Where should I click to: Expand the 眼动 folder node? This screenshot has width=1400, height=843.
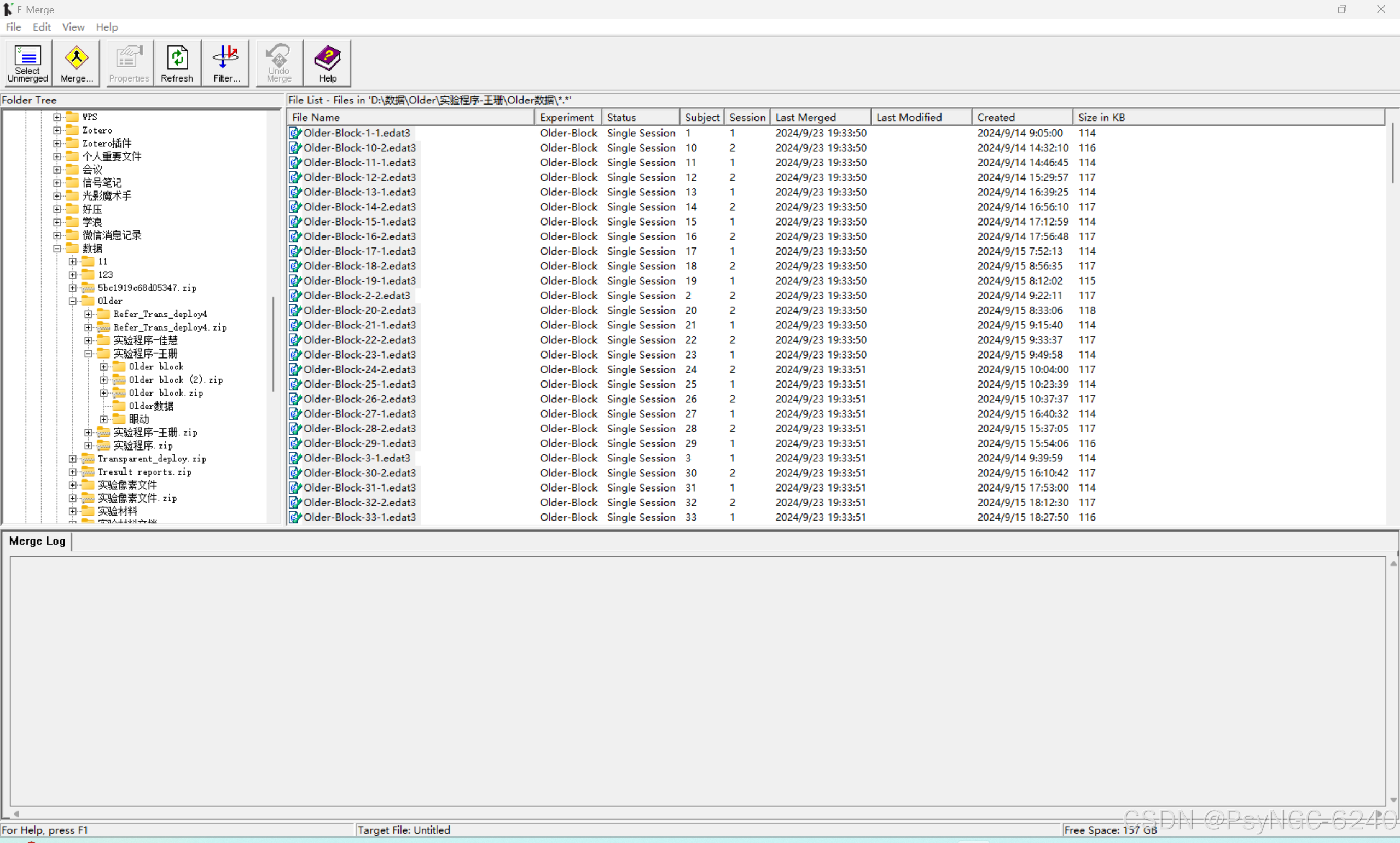(104, 419)
